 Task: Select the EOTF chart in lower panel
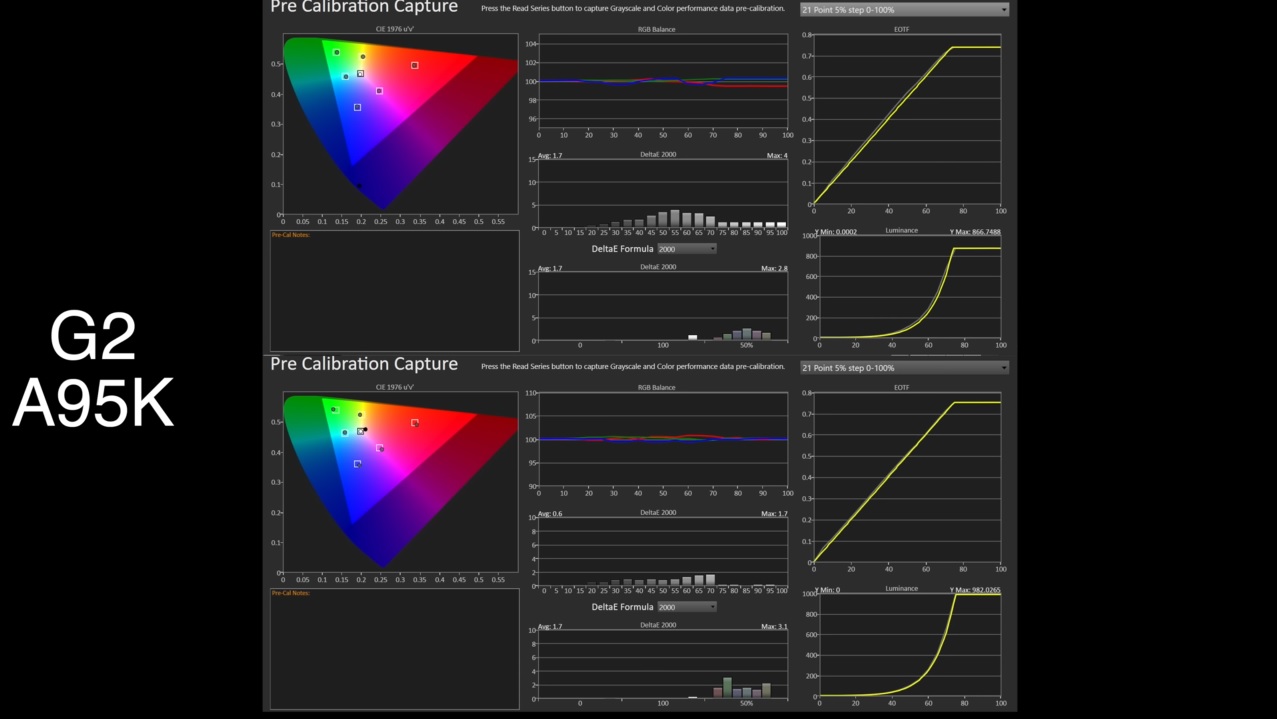(907, 478)
